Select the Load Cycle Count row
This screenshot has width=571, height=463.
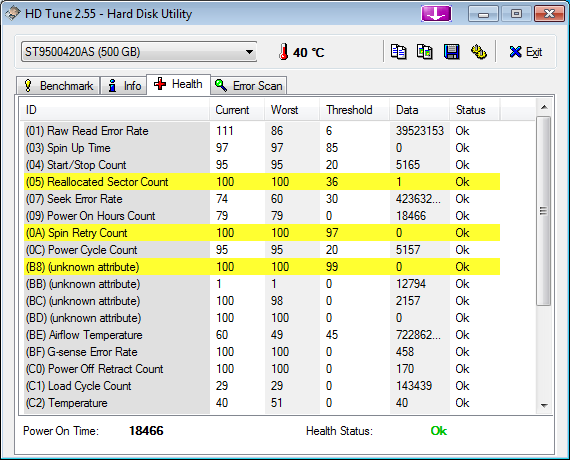pyautogui.click(x=262, y=386)
